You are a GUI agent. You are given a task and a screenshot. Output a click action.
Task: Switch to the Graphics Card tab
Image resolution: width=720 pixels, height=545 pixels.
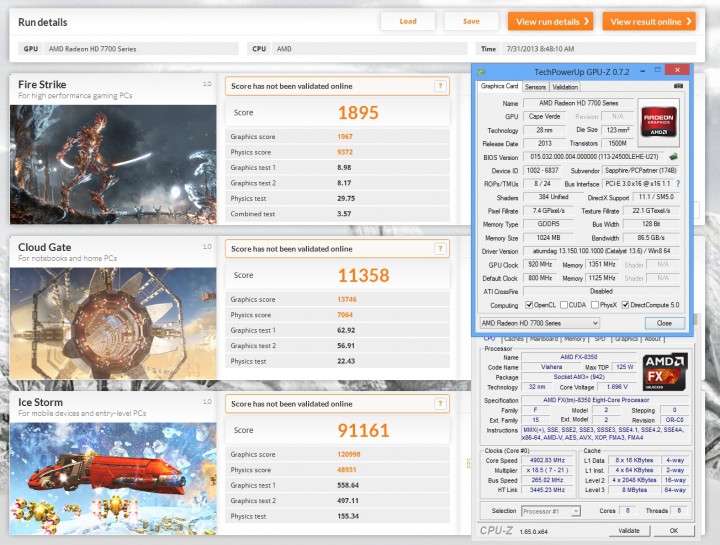pyautogui.click(x=499, y=86)
